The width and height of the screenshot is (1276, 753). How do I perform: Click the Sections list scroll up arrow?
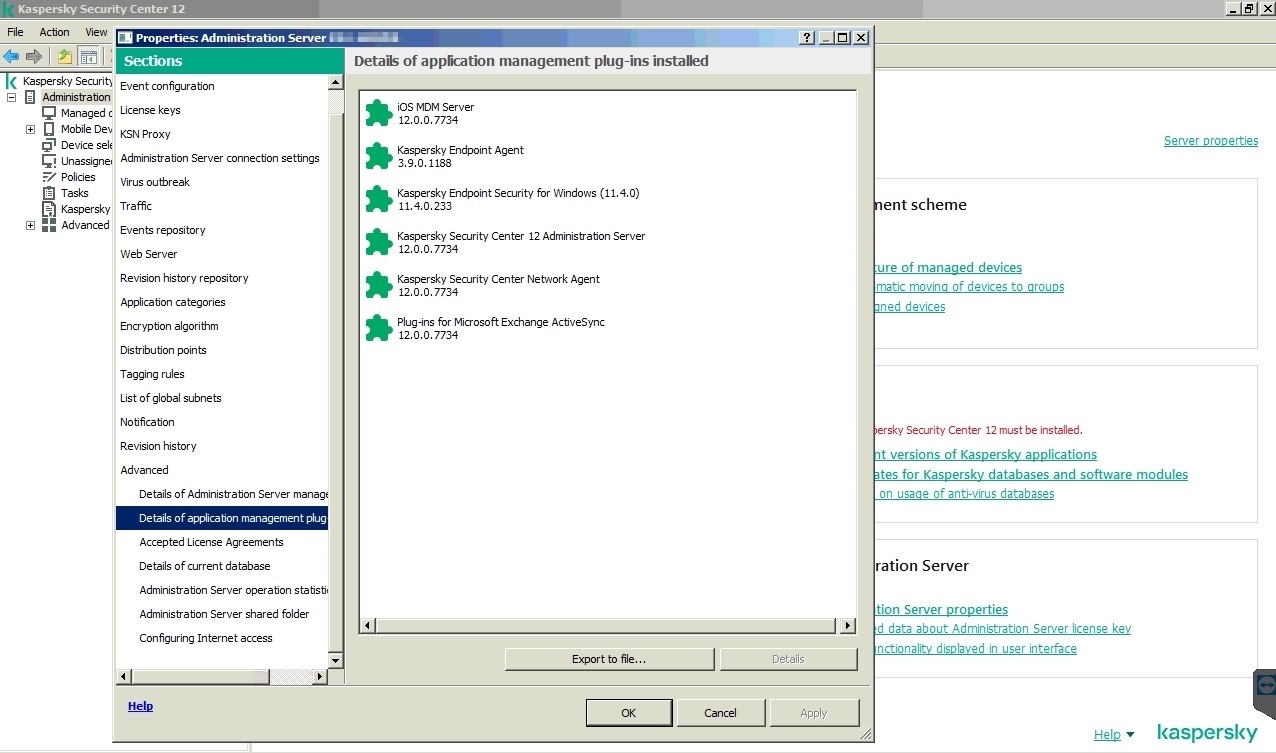(x=336, y=82)
